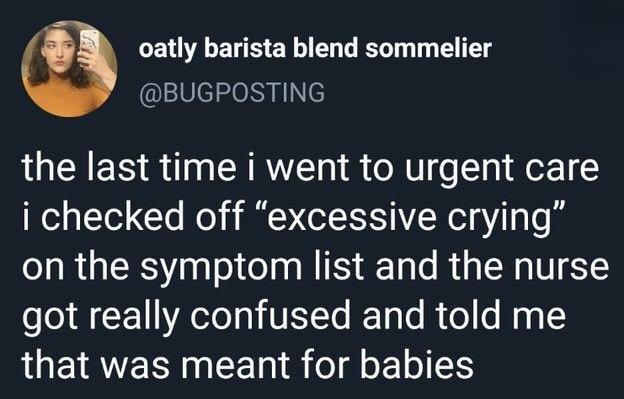Screen dimensions: 624x399
Task: Select the phone shown in the avatar photo
Action: coord(88,44)
